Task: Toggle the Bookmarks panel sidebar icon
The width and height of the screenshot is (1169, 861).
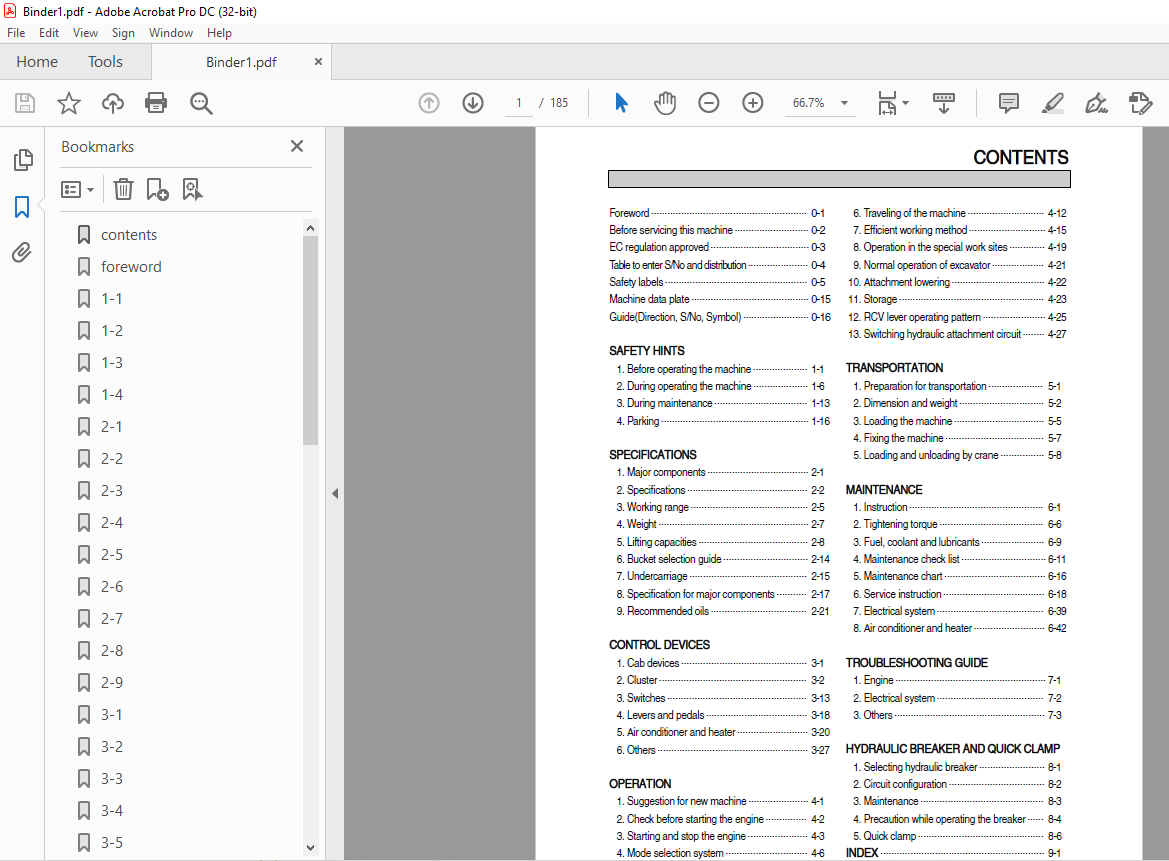Action: tap(22, 207)
